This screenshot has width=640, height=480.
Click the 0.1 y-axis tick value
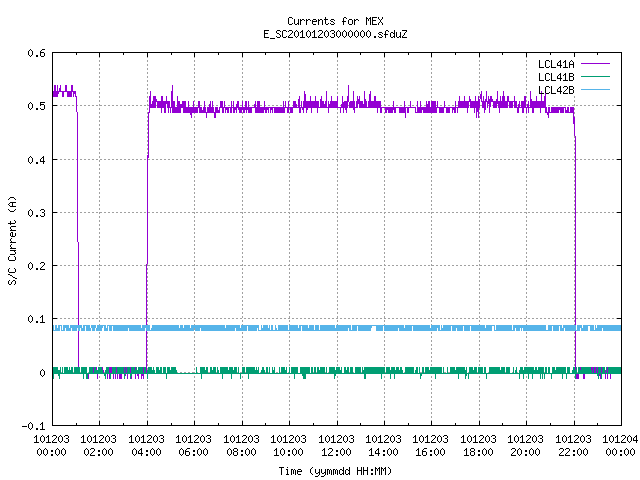click(36, 319)
